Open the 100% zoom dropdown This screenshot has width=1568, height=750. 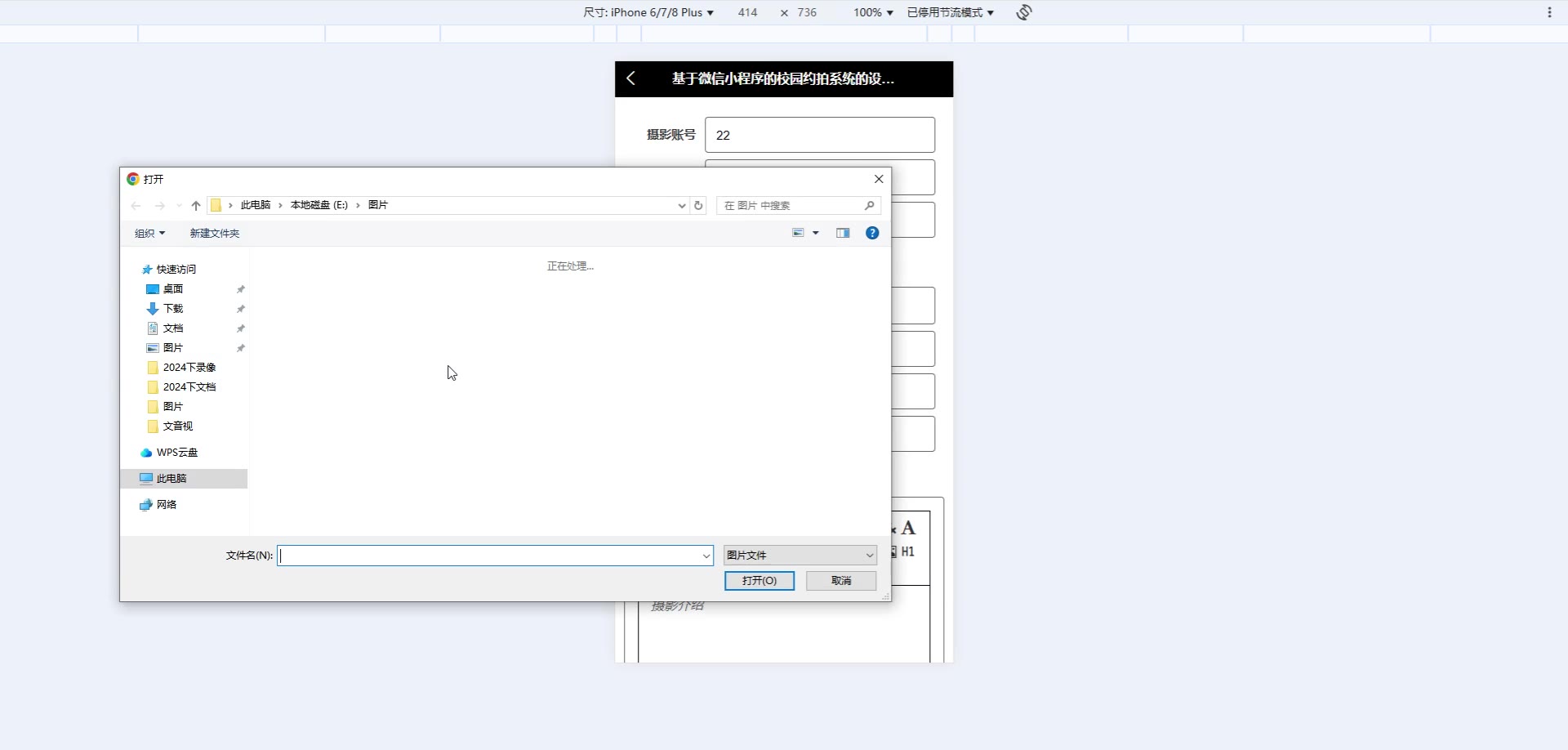pos(873,12)
